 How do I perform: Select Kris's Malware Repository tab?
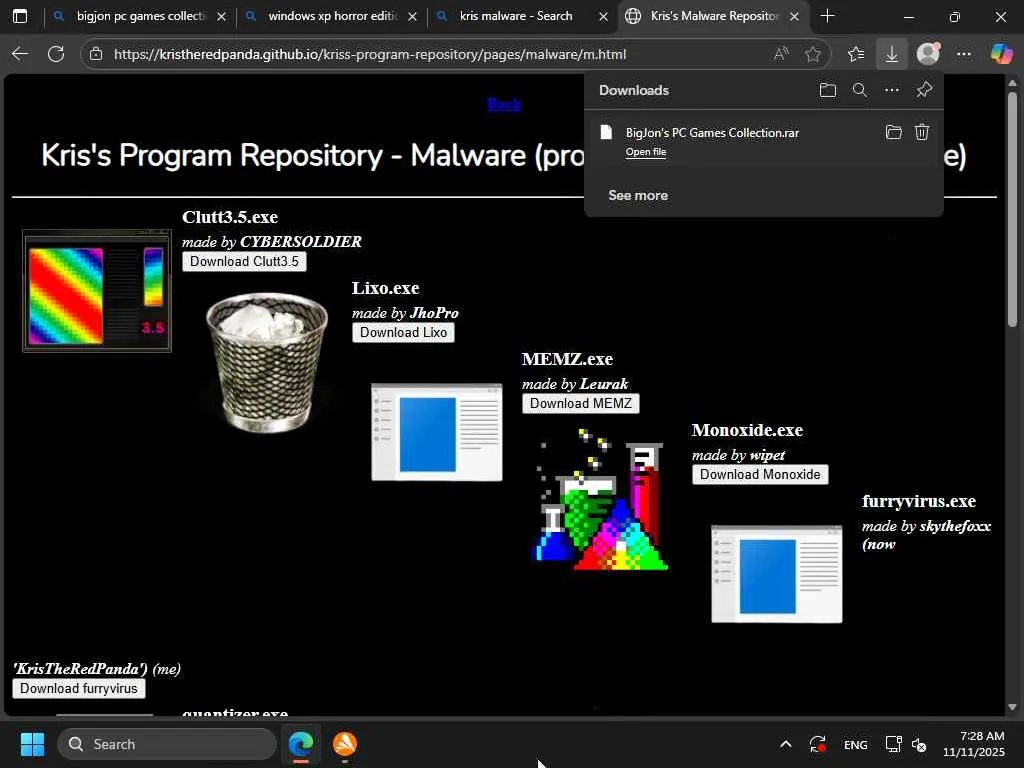712,16
